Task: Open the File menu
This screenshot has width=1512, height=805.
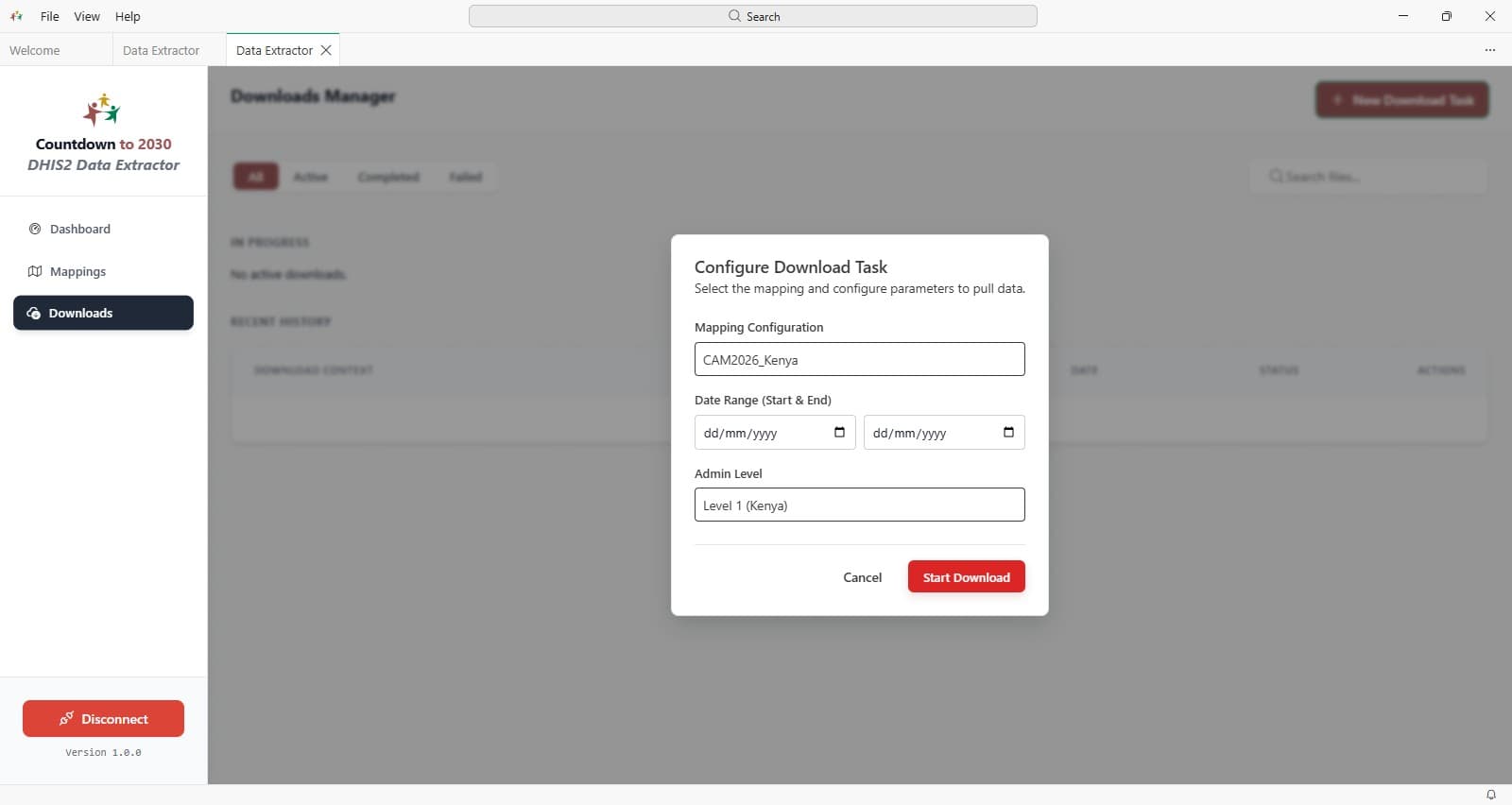Action: [x=50, y=16]
